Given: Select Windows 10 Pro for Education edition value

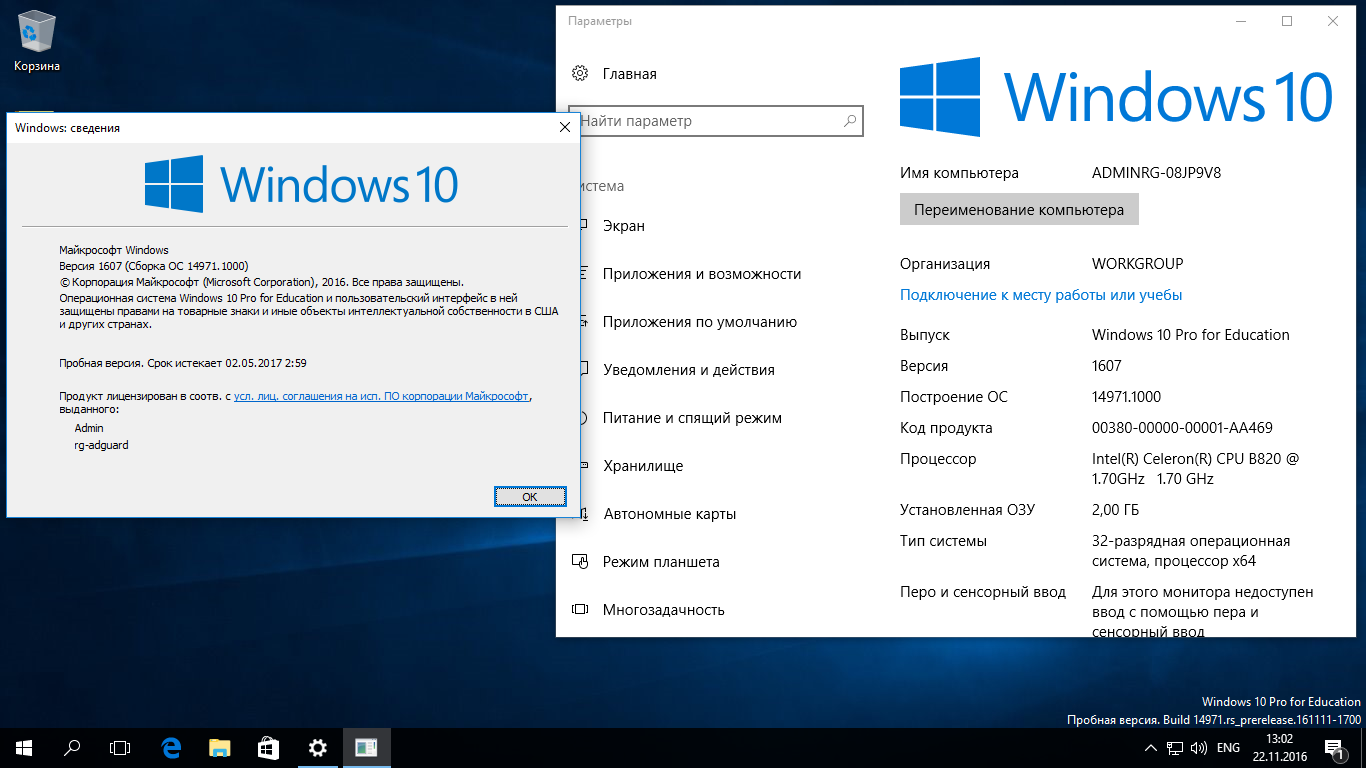Looking at the screenshot, I should coord(1191,335).
